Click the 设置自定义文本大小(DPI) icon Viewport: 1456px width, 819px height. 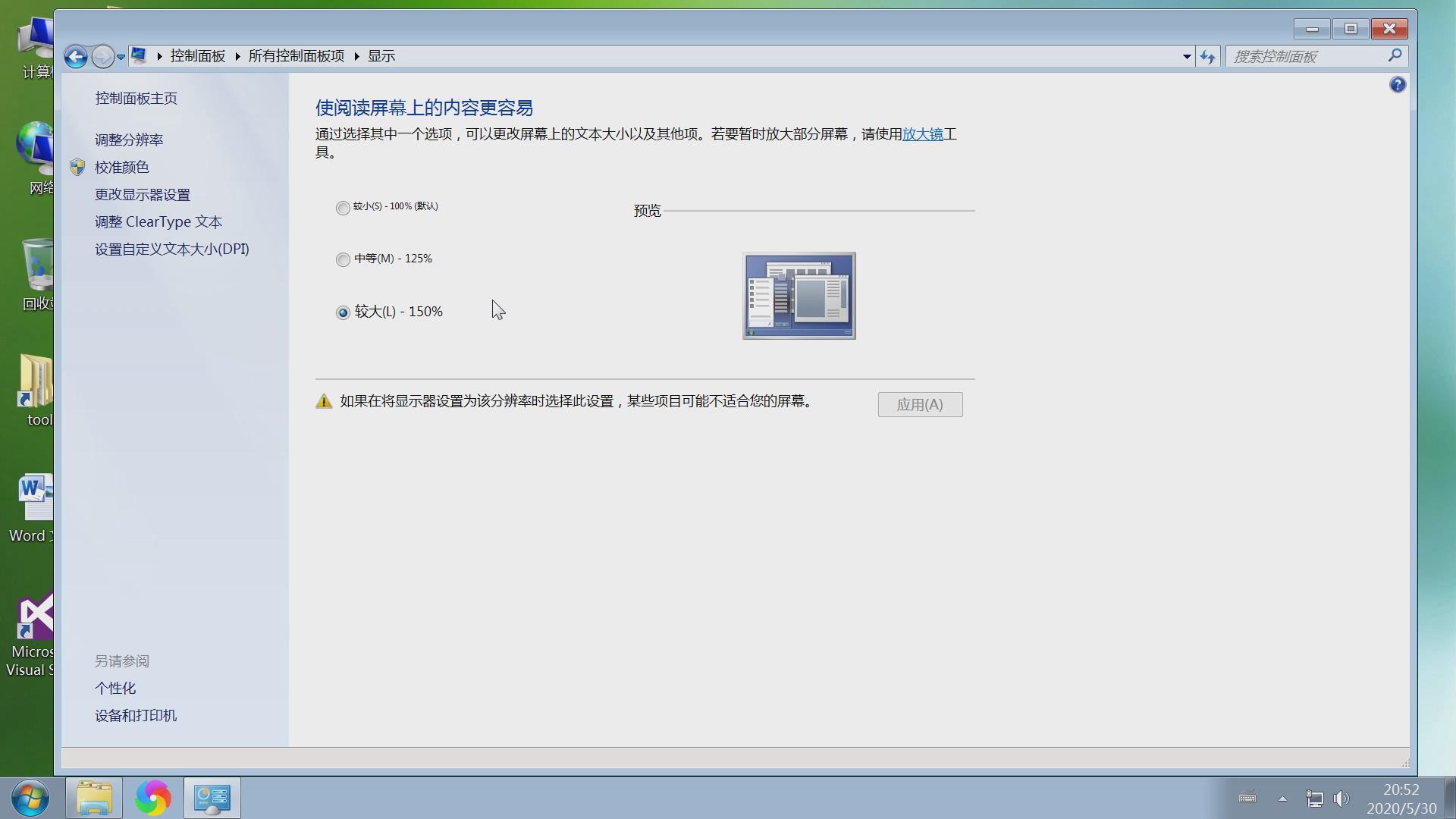(x=172, y=248)
